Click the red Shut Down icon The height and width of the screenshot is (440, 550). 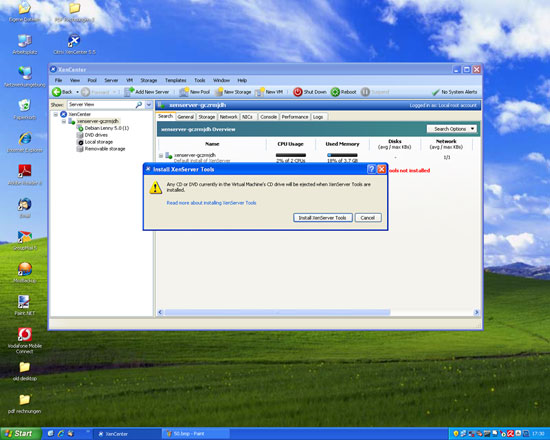coord(297,92)
